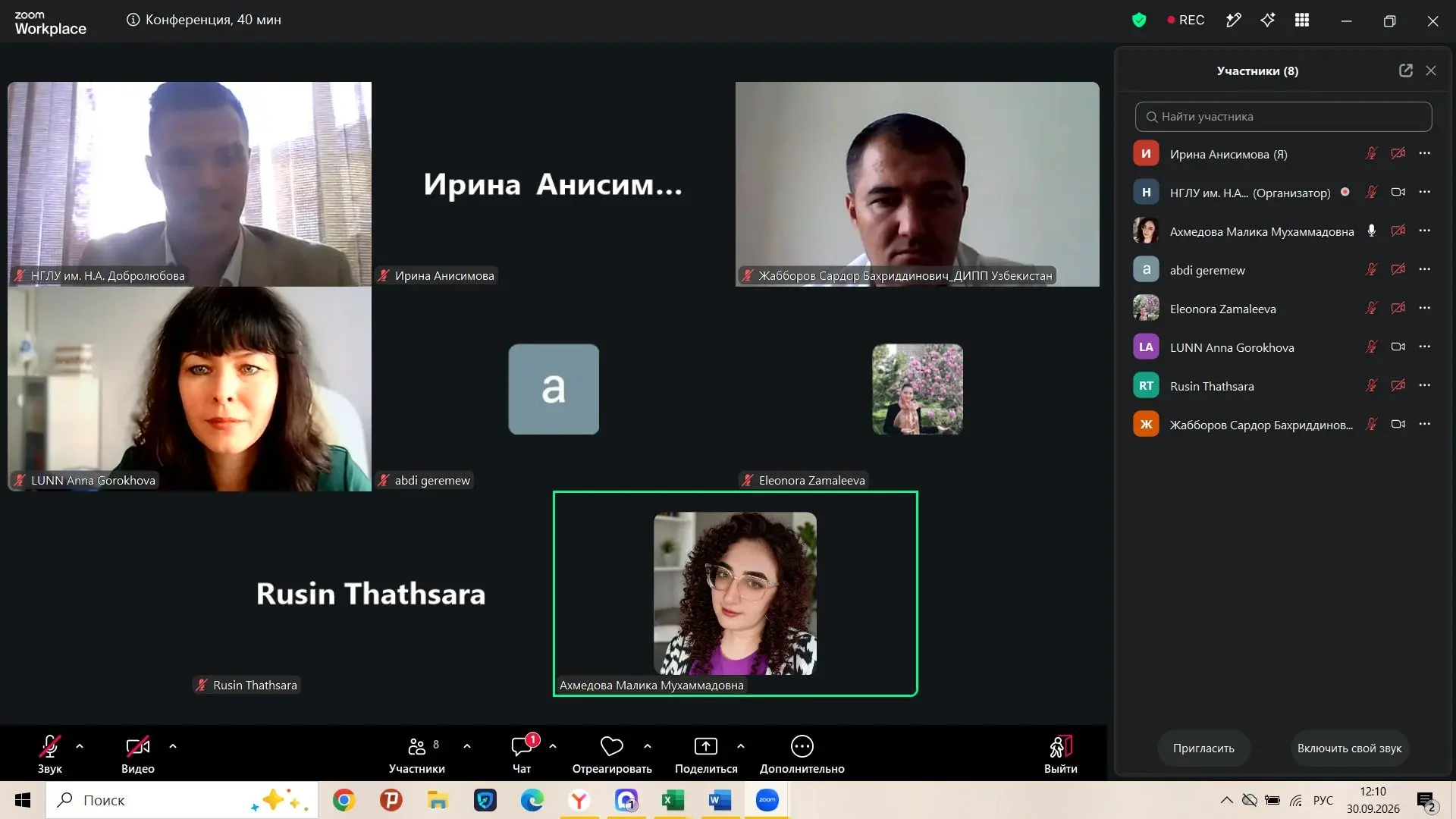Open more options for Rusin Thathsara row
Screen dimensions: 1456x819
1425,385
